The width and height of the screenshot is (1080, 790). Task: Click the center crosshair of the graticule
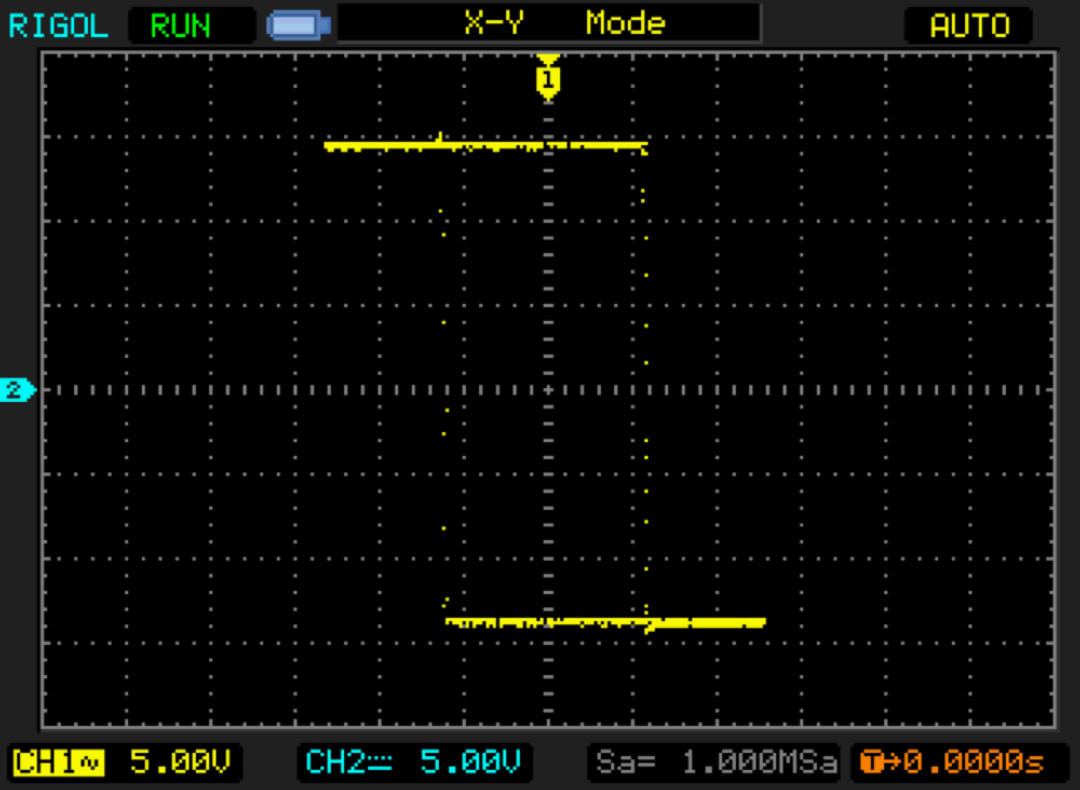coord(547,389)
